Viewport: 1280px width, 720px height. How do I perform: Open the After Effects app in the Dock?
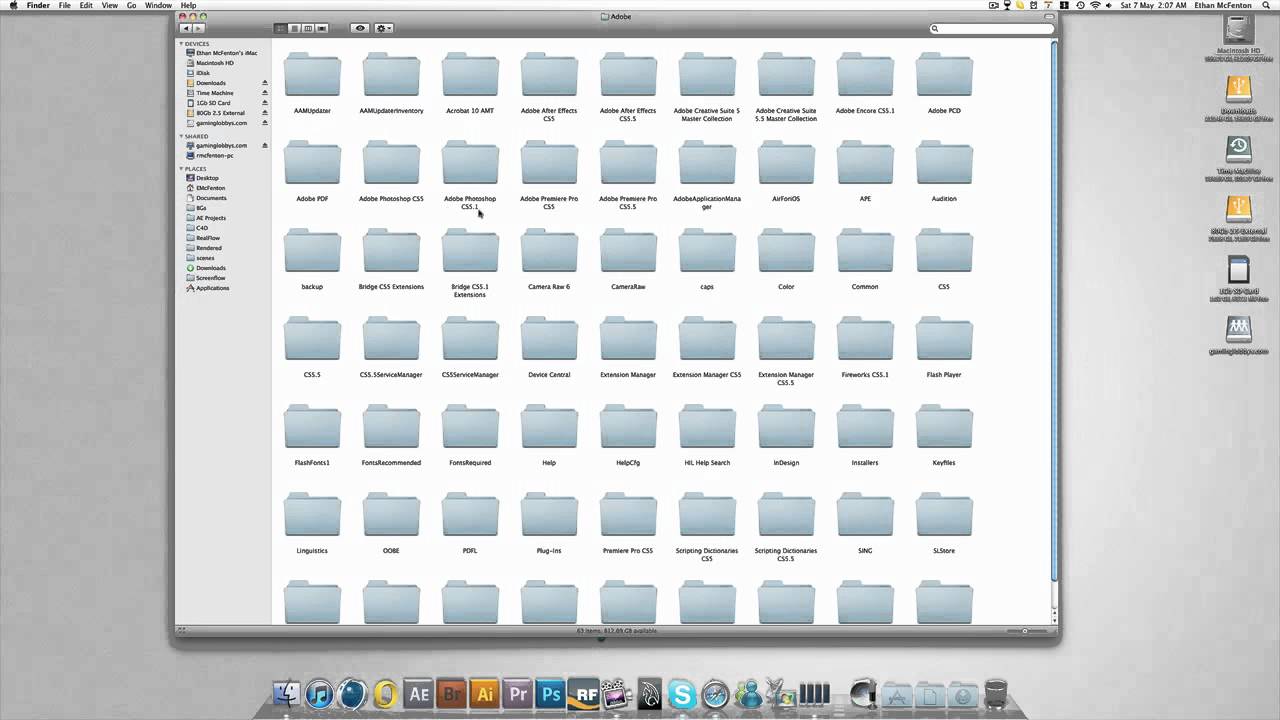pos(419,693)
